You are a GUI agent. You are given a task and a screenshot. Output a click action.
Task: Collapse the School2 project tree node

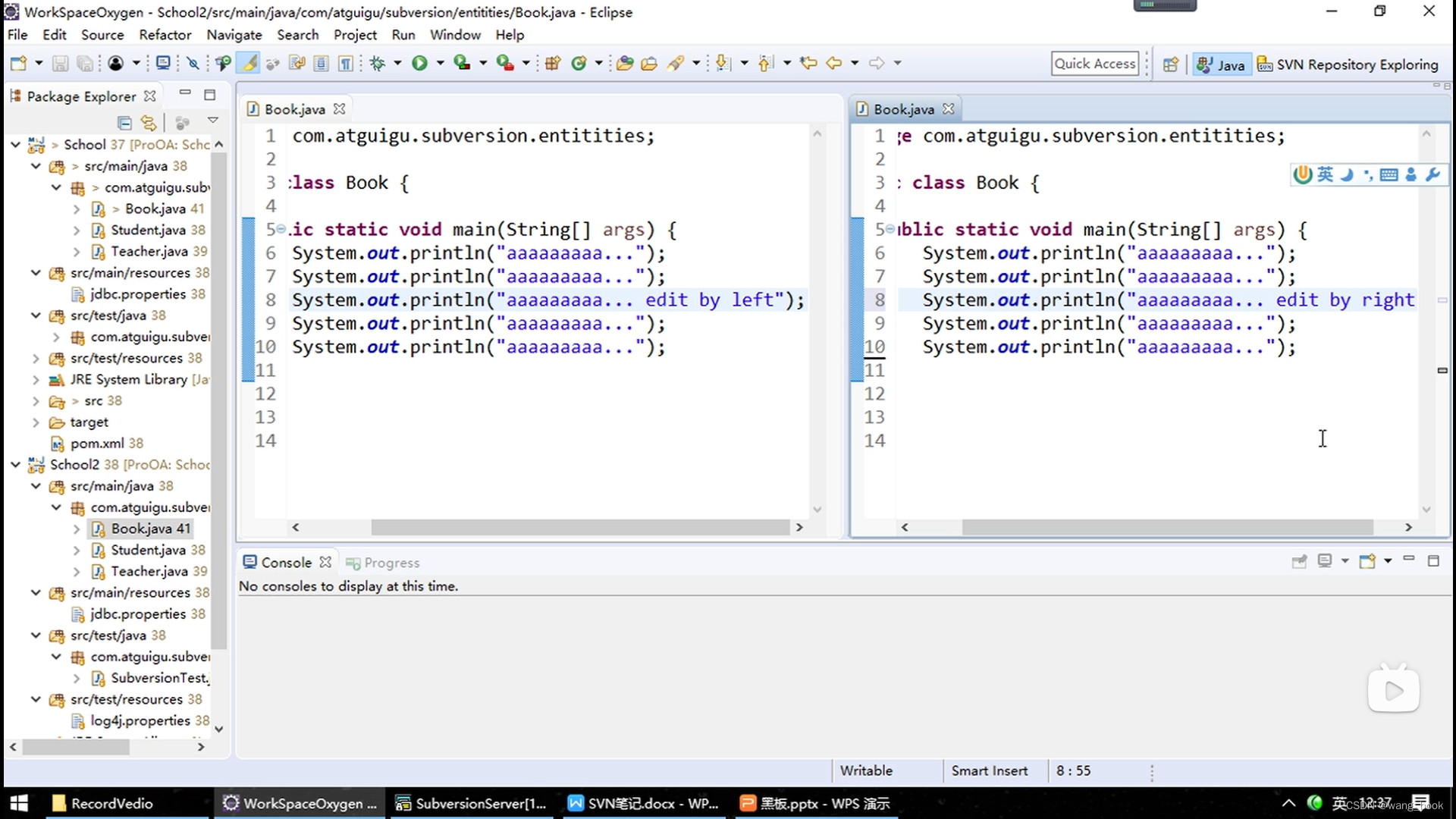(x=15, y=464)
